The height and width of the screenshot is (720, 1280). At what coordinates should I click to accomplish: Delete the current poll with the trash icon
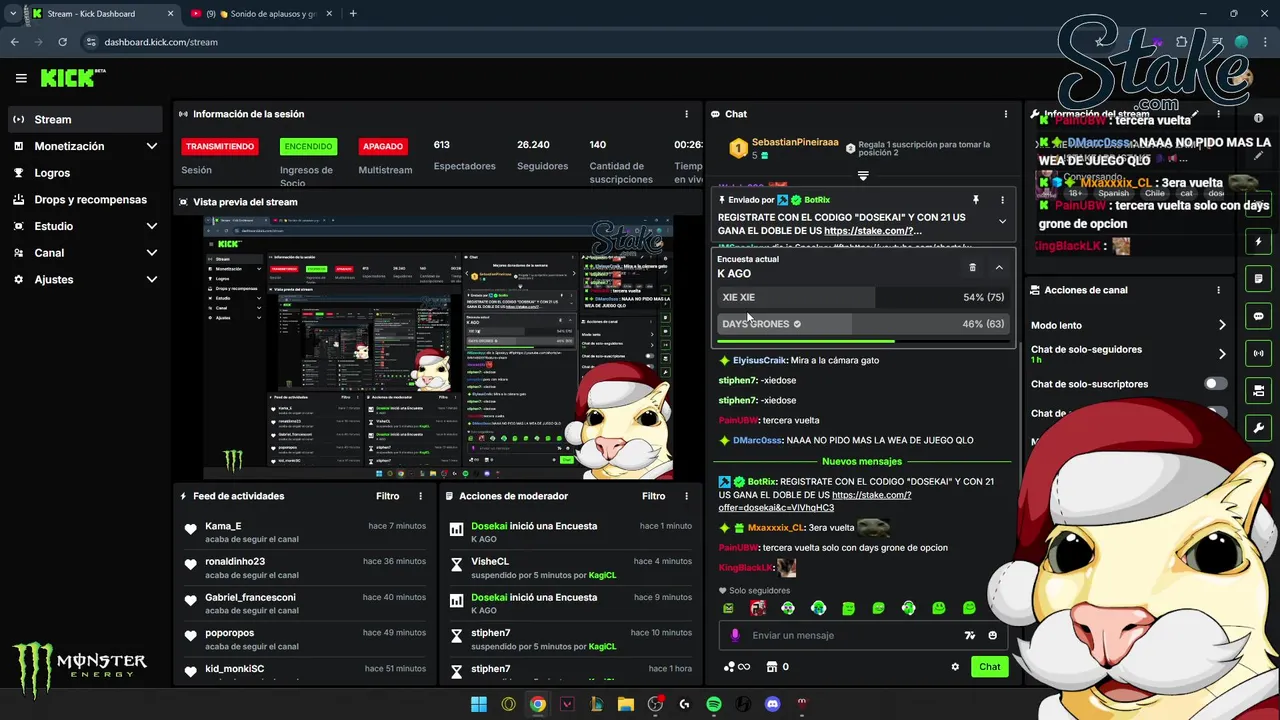[x=972, y=267]
